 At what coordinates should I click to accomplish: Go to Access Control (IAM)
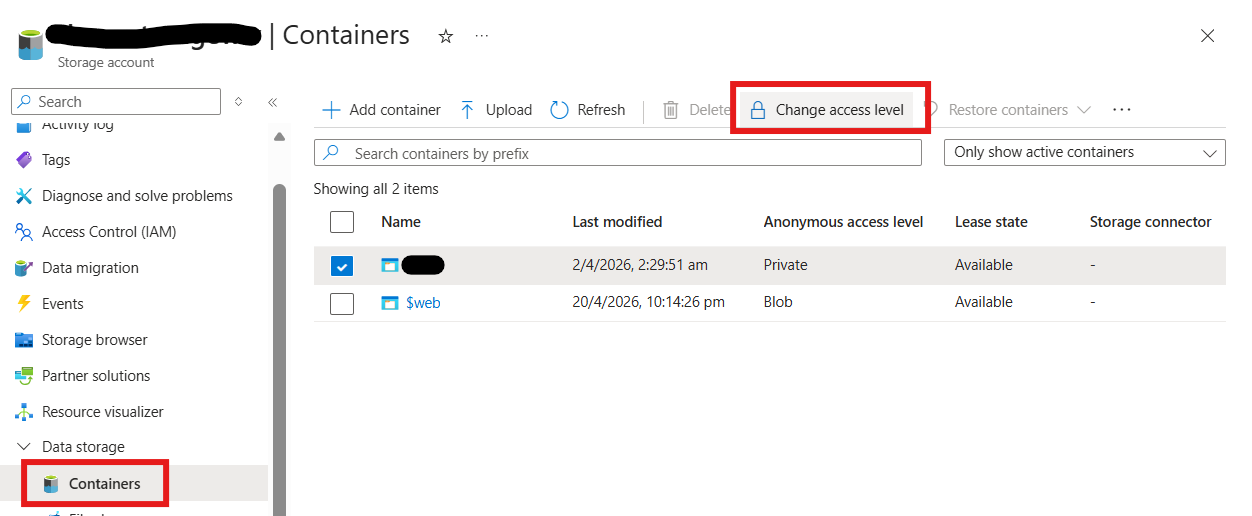click(x=109, y=232)
